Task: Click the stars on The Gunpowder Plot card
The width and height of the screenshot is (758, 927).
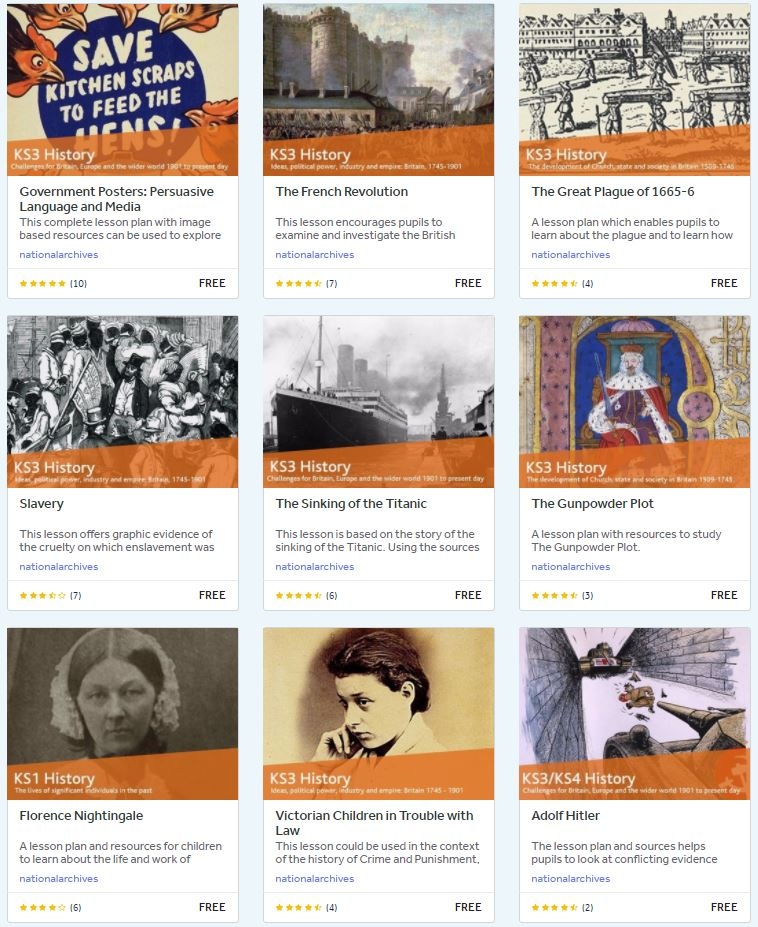Action: [x=554, y=595]
